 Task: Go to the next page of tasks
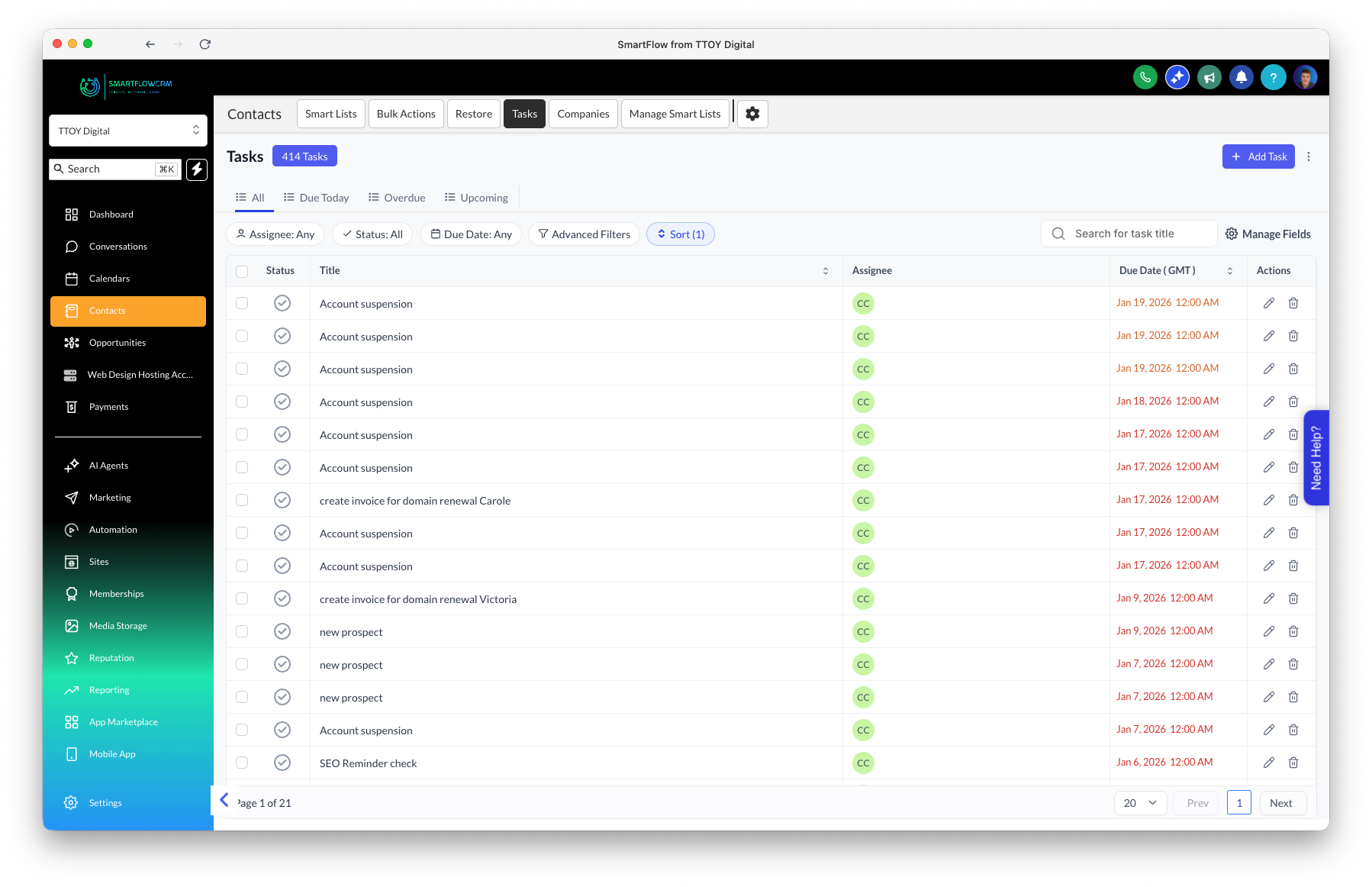(x=1281, y=802)
